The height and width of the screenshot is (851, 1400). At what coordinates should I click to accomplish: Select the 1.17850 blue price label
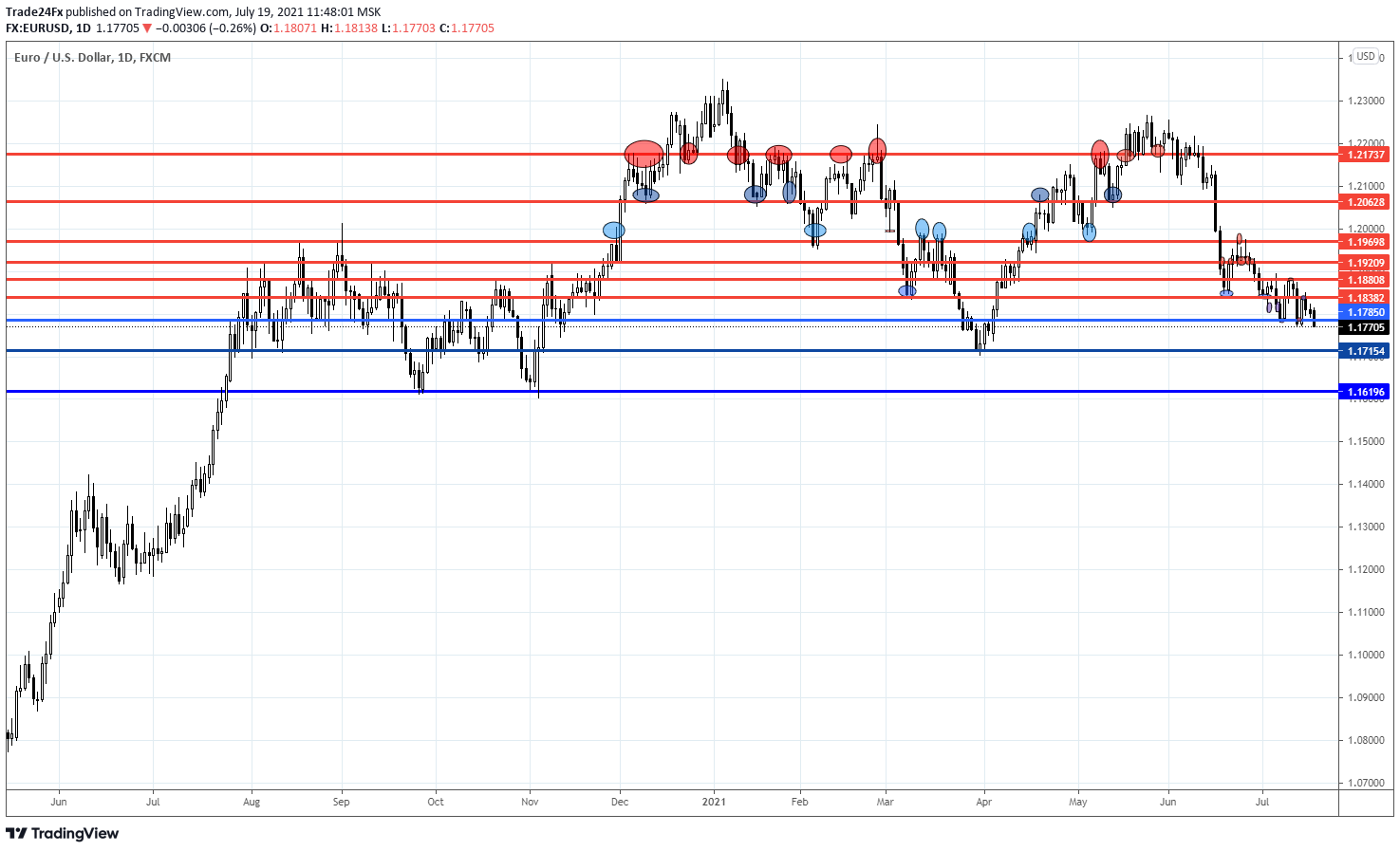point(1365,312)
